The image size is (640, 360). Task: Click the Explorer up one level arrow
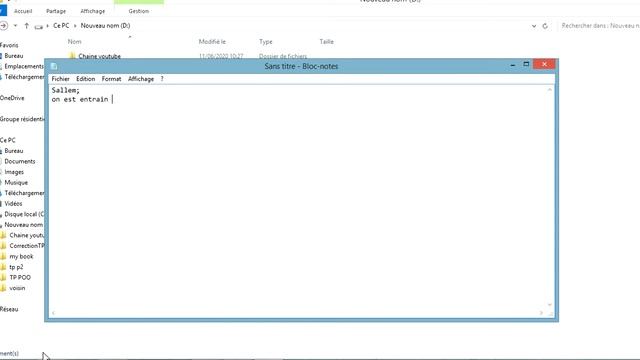(27, 26)
